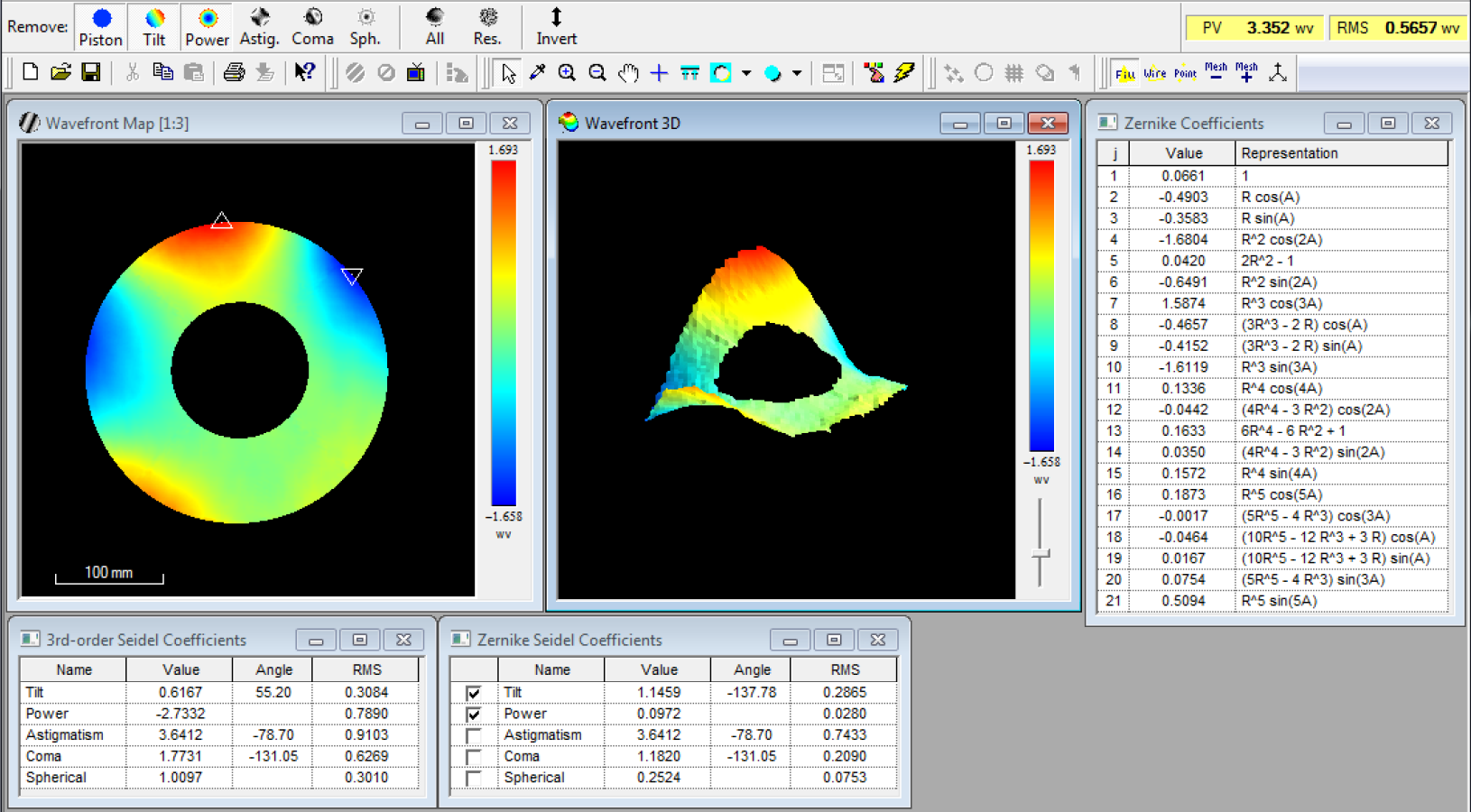Viewport: 1471px width, 812px height.
Task: Check the Zernike Seidel Astigmatism checkbox
Action: click(x=473, y=735)
